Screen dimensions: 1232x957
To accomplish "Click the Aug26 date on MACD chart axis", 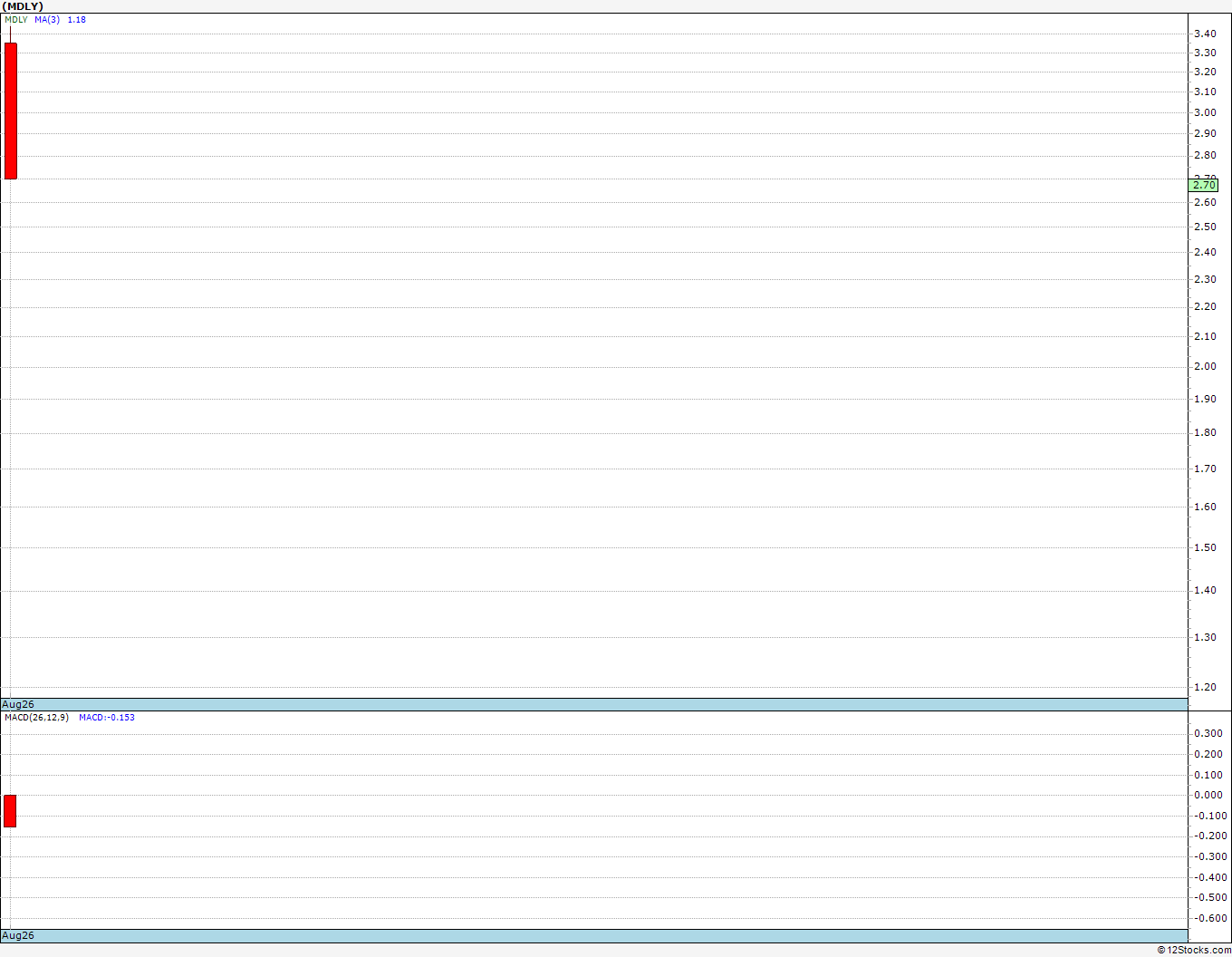I will pyautogui.click(x=18, y=935).
